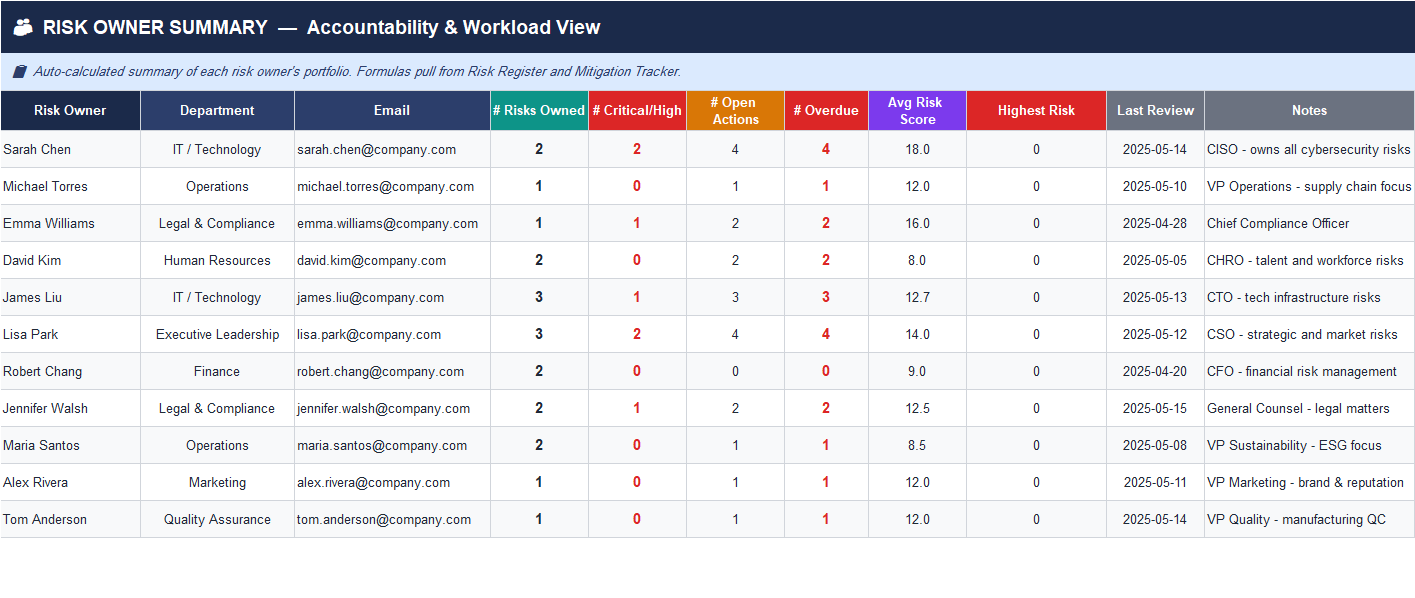Click the "# Risks Owned" column header

tap(538, 110)
